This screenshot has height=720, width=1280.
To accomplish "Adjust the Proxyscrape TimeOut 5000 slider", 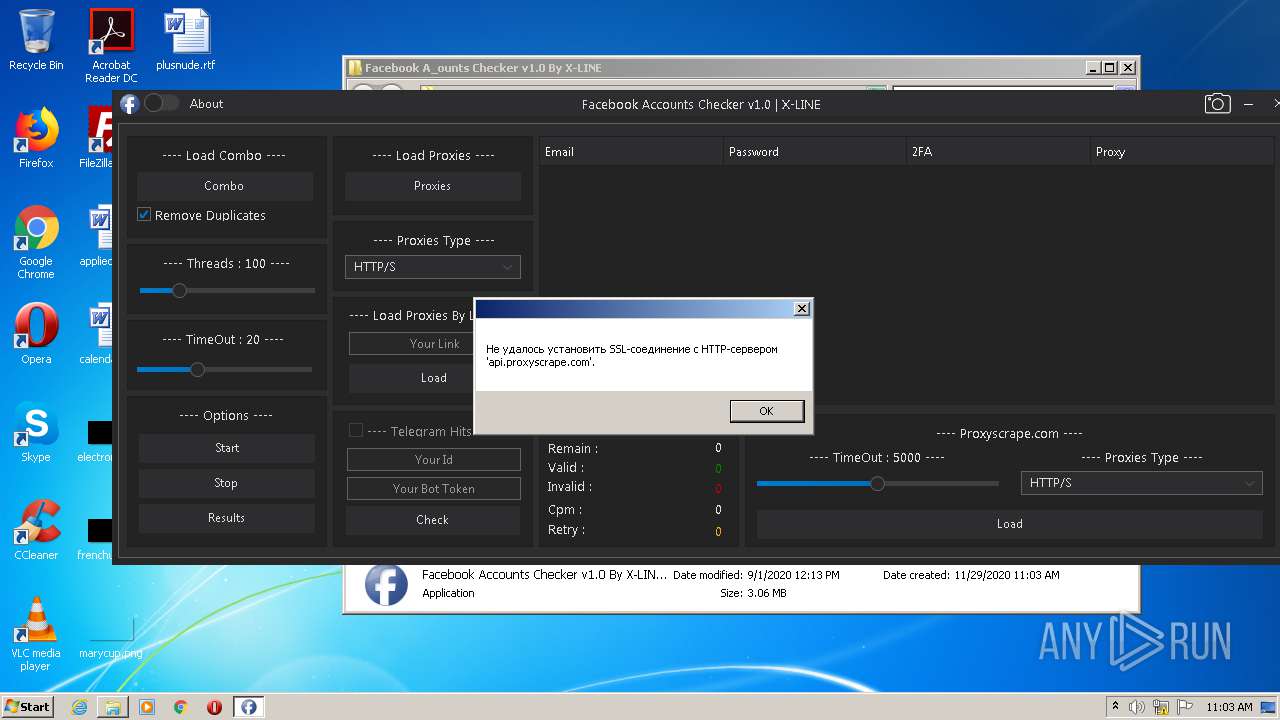I will coord(877,484).
